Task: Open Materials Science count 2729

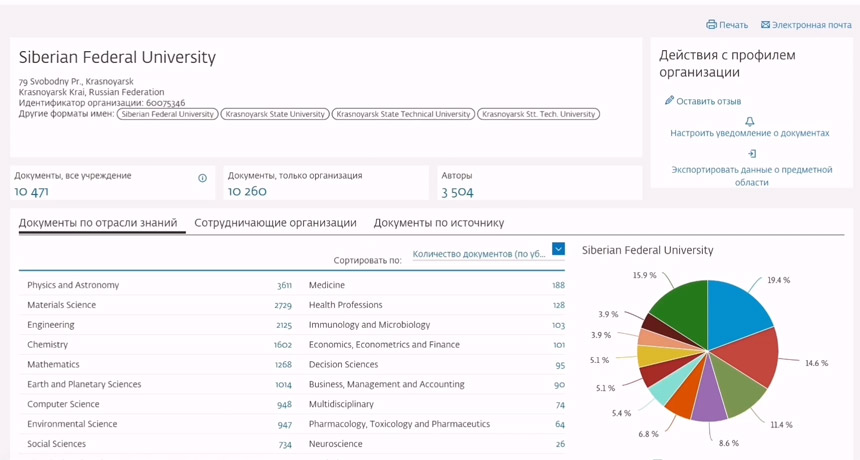Action: pyautogui.click(x=283, y=305)
